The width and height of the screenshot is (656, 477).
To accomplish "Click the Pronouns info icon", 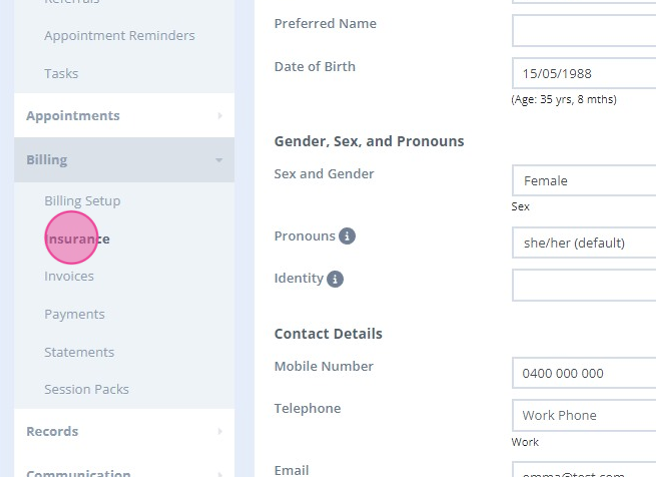I will (347, 236).
